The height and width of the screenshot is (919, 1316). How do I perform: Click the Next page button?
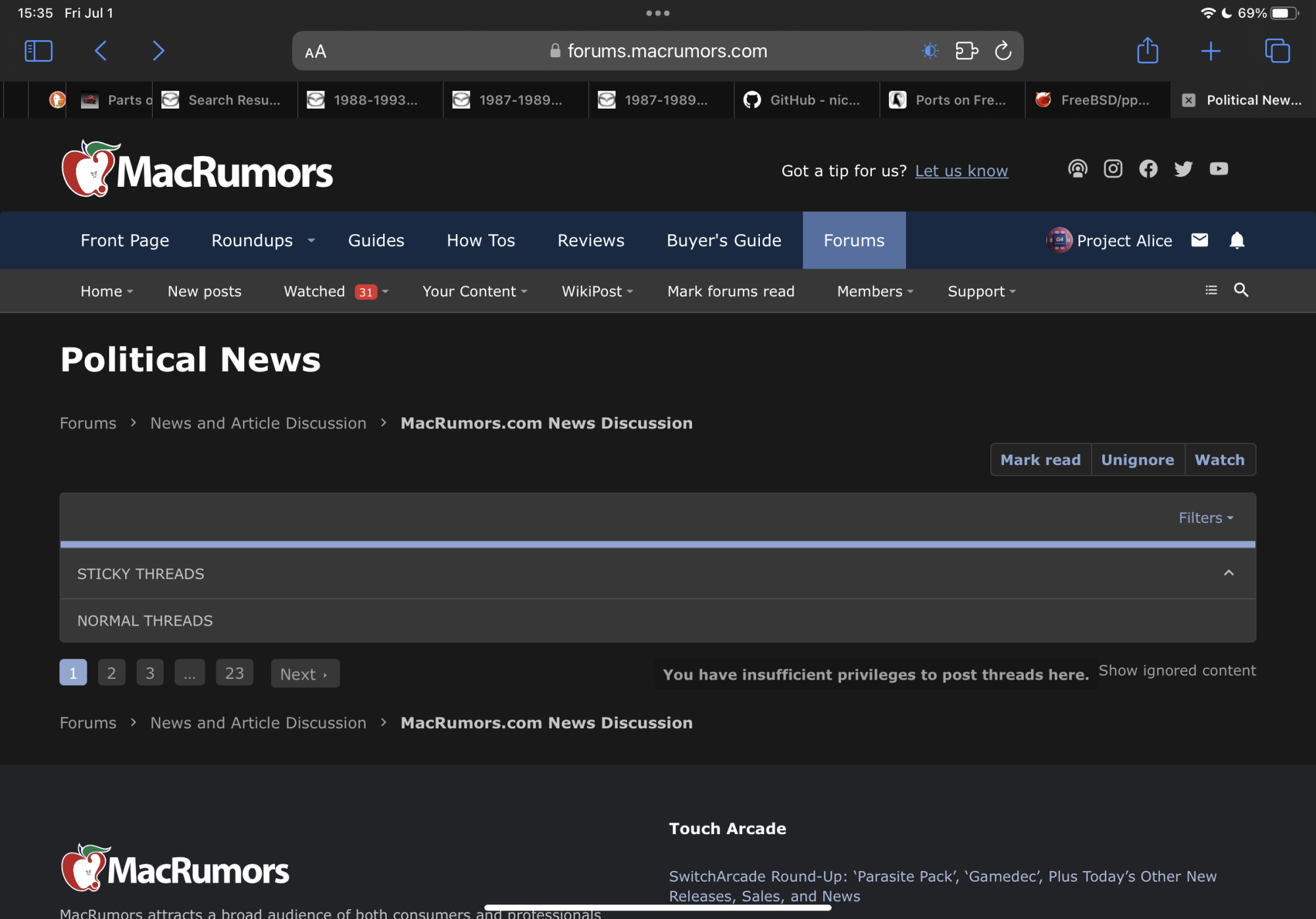(305, 674)
